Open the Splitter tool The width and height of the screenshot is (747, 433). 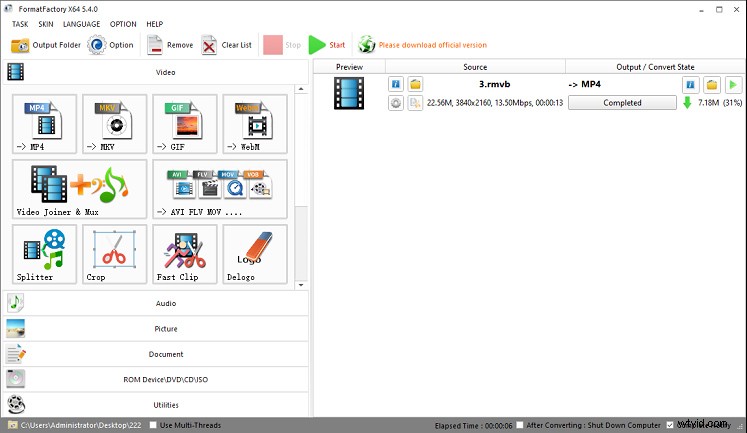44,254
